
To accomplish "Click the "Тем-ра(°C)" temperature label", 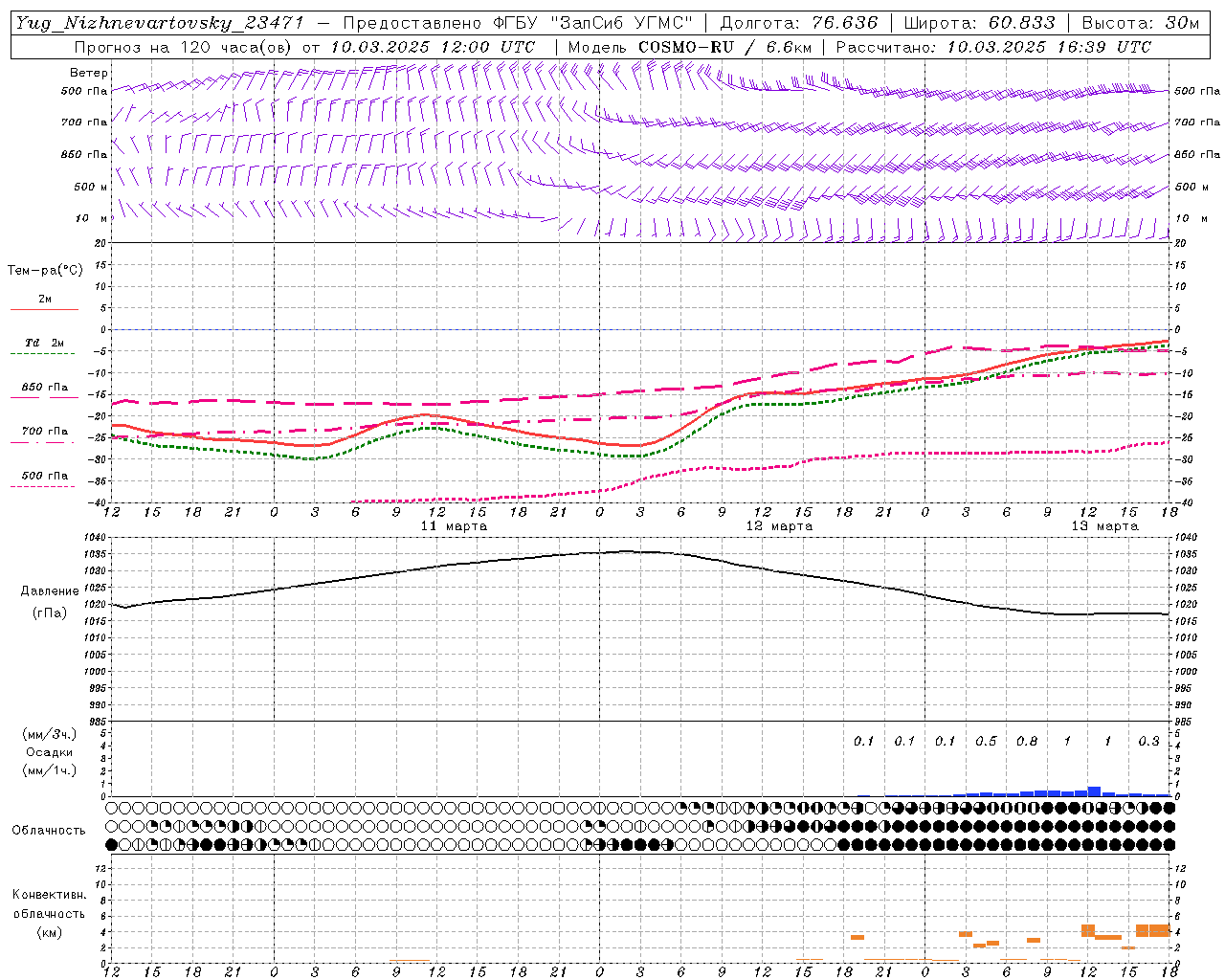I will coord(45,271).
